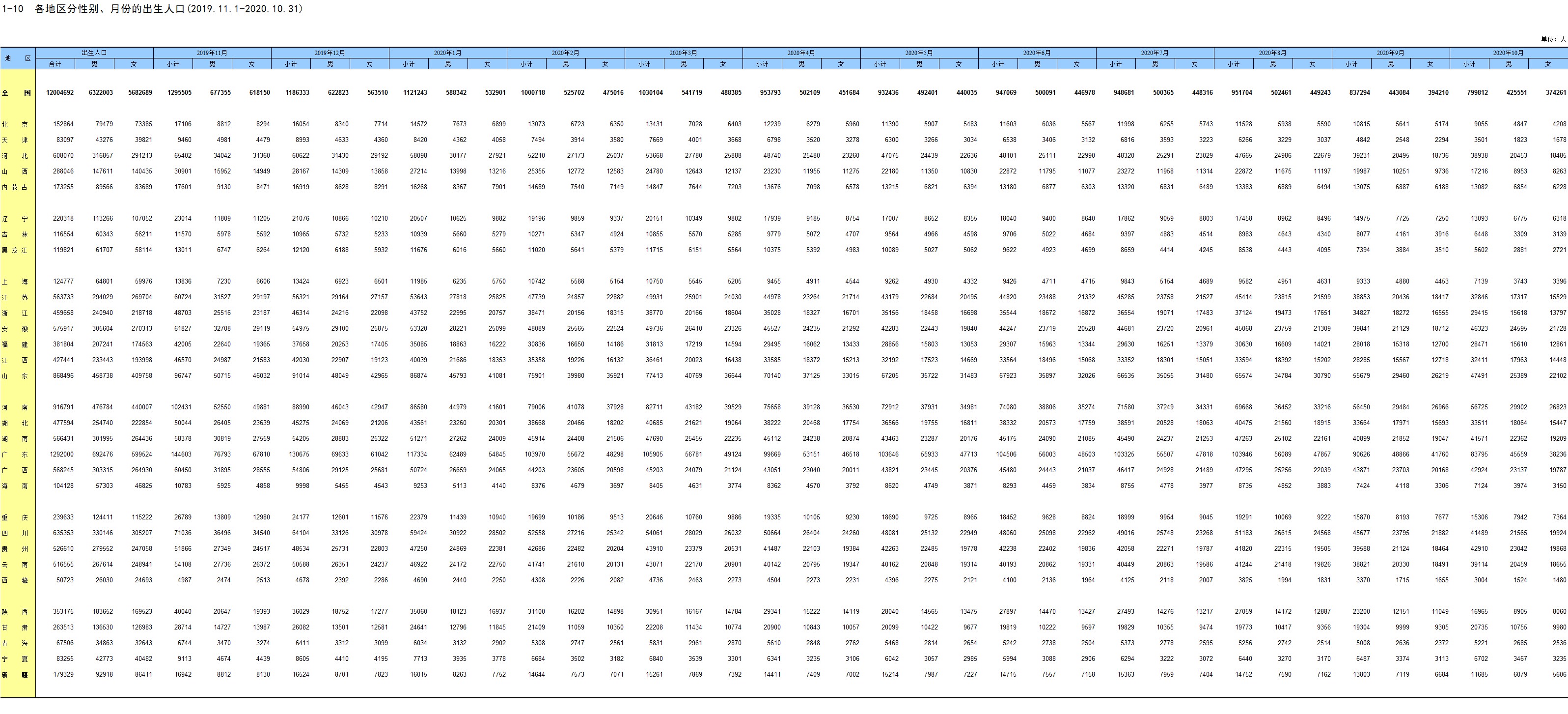Select the 2020年10月 header cell
The image size is (1568, 714).
1509,53
